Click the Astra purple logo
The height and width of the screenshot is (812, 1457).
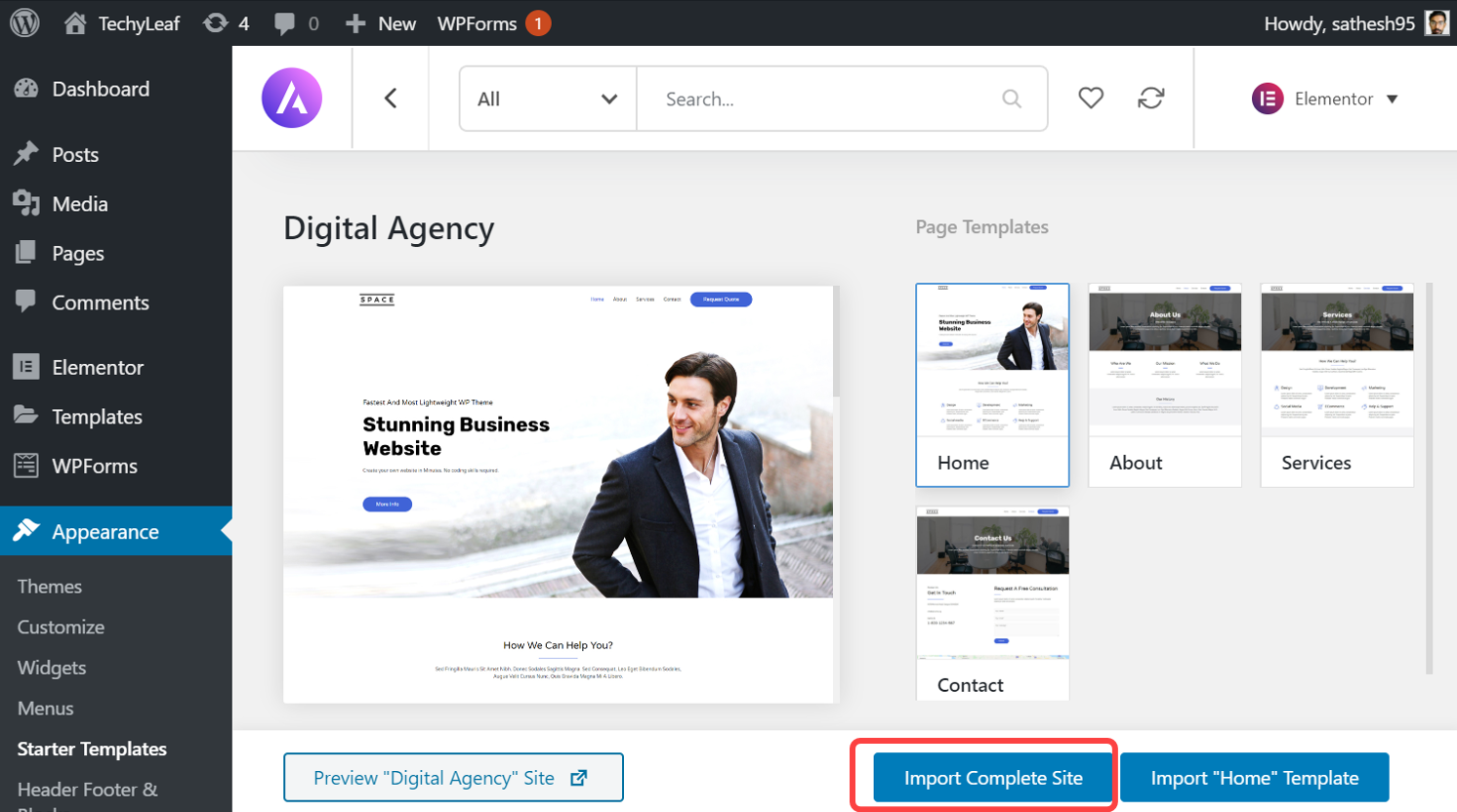[x=292, y=98]
